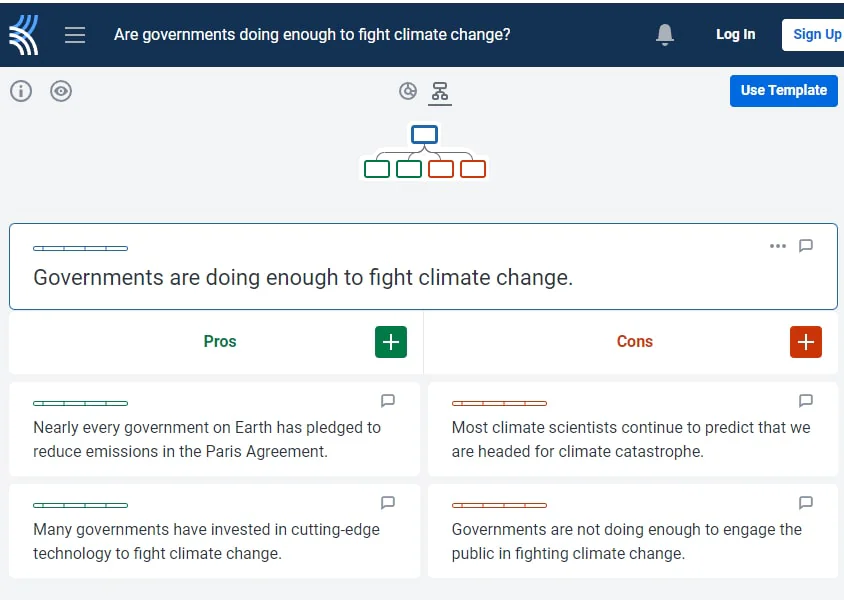Click the Kialo logo icon

[x=24, y=34]
